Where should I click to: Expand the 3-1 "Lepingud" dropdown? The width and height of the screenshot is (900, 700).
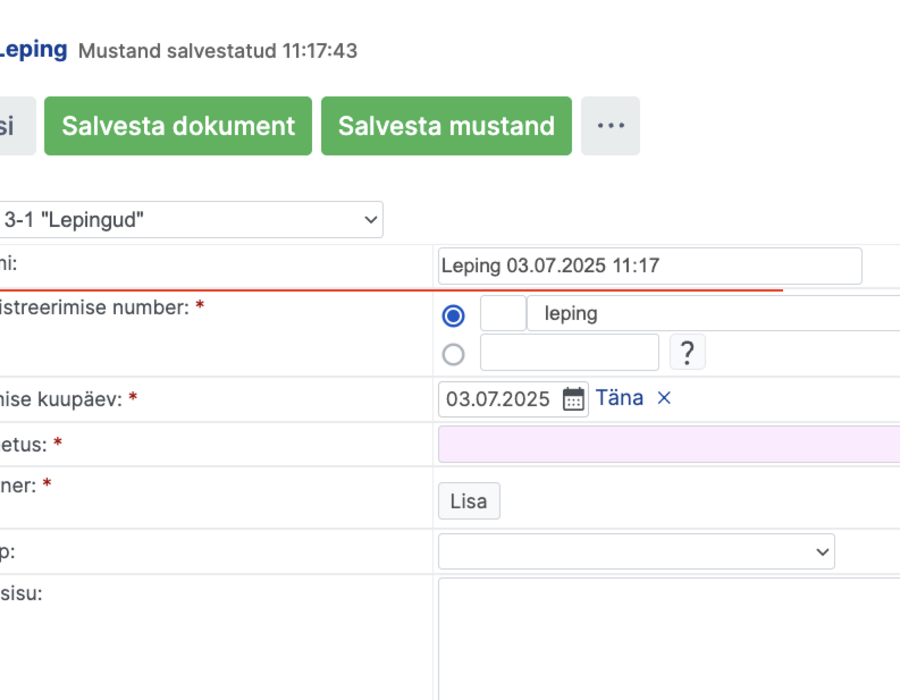189,219
